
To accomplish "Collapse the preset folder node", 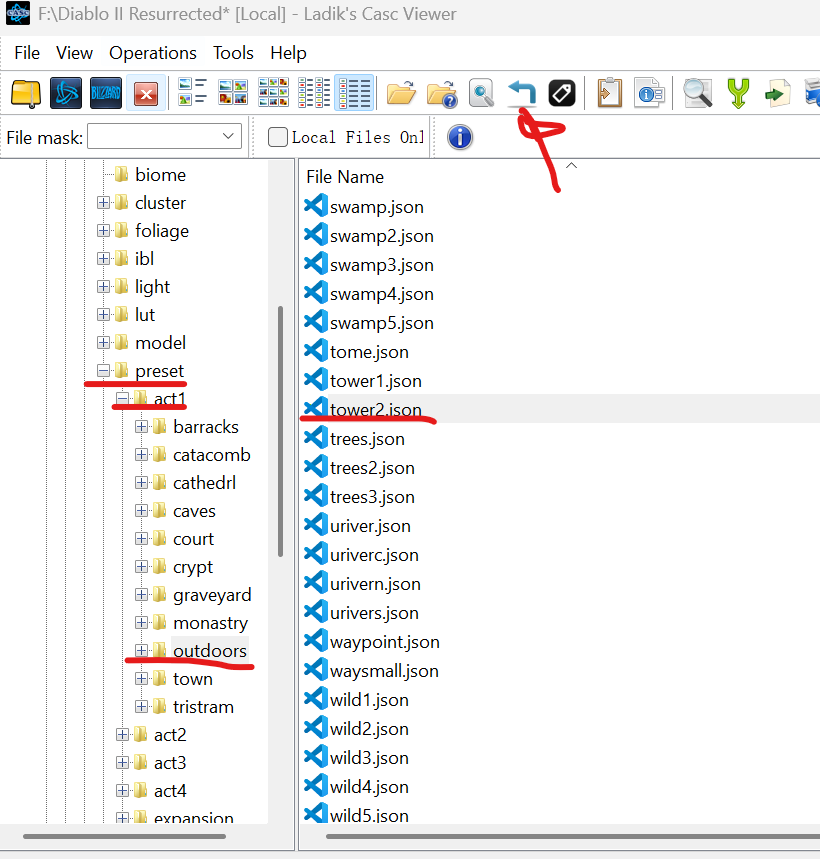I will coord(103,370).
